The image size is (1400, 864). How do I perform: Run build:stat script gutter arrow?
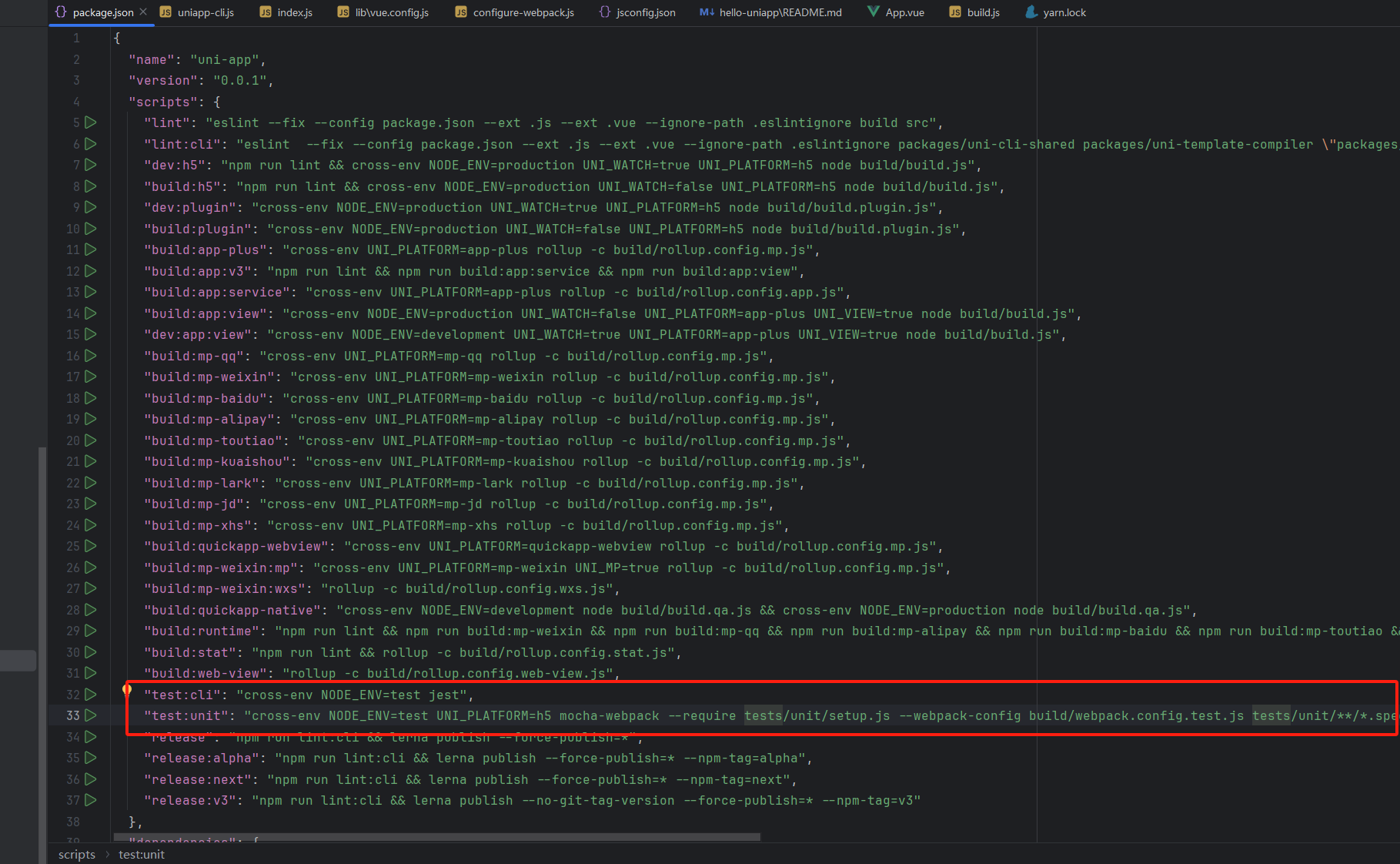coord(91,652)
